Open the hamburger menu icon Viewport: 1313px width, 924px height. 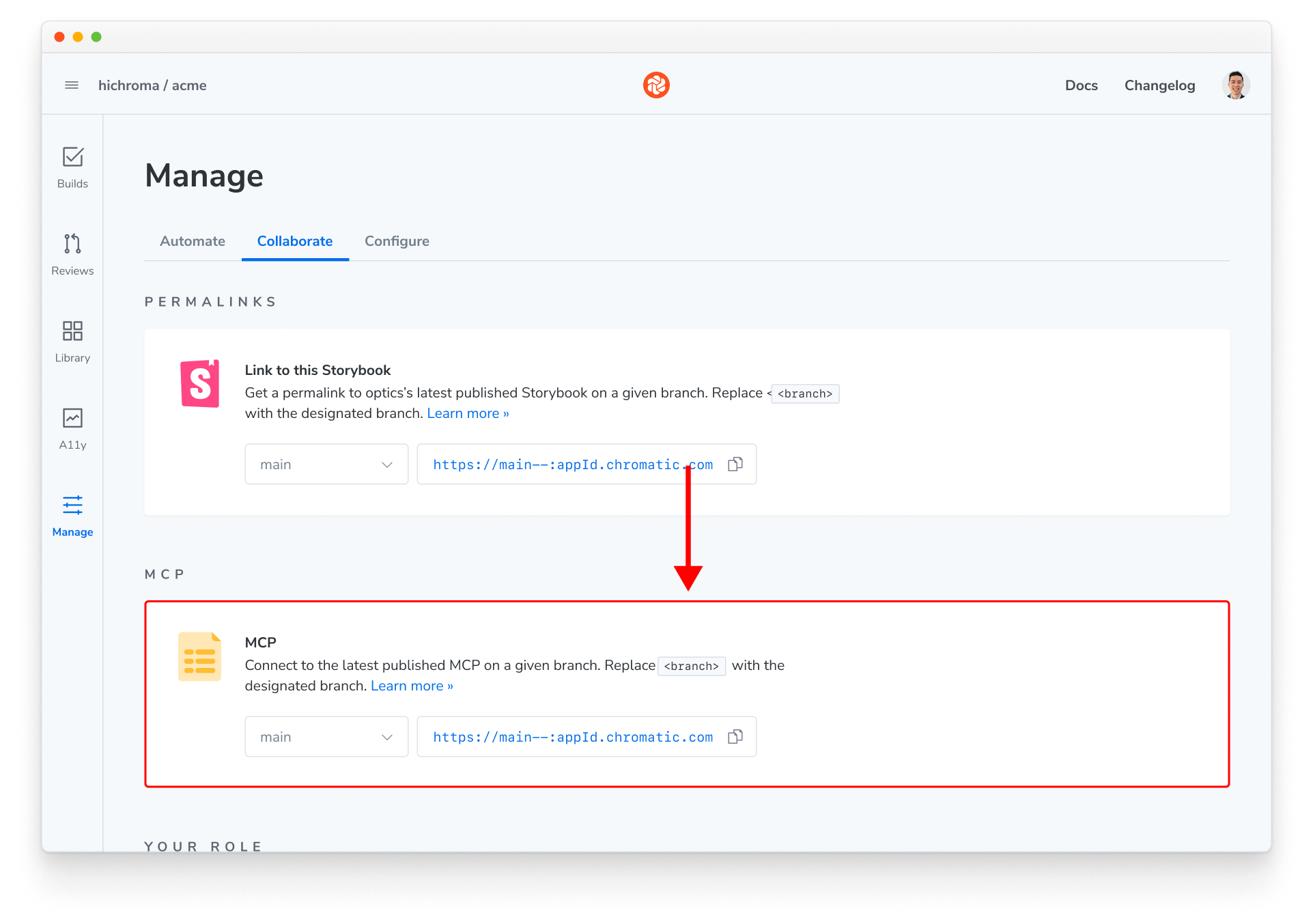coord(72,85)
